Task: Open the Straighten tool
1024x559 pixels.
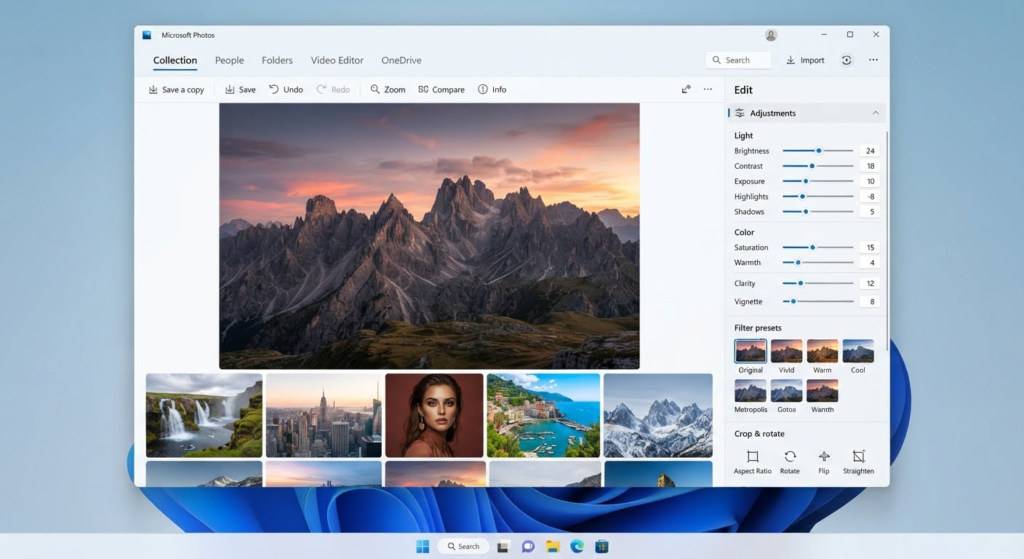Action: pos(858,462)
